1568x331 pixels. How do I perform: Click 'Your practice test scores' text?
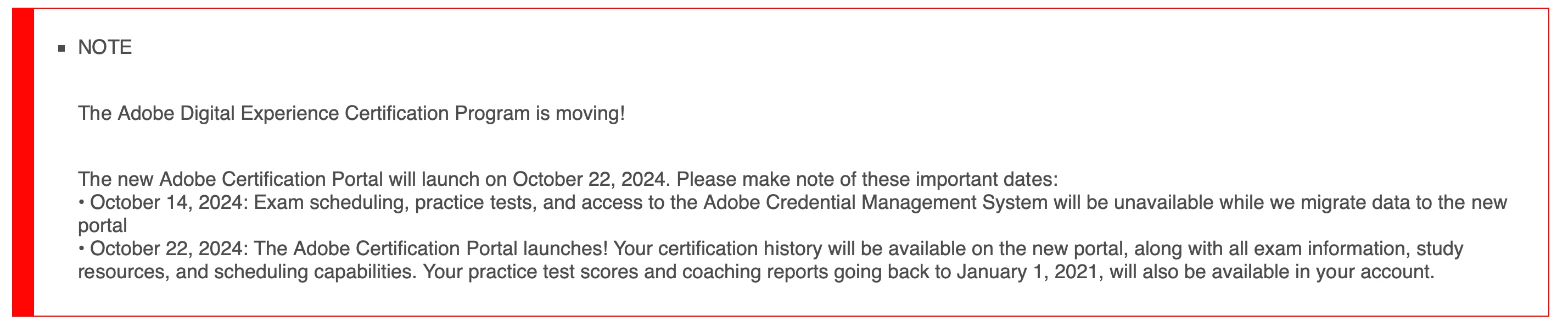coord(530,272)
